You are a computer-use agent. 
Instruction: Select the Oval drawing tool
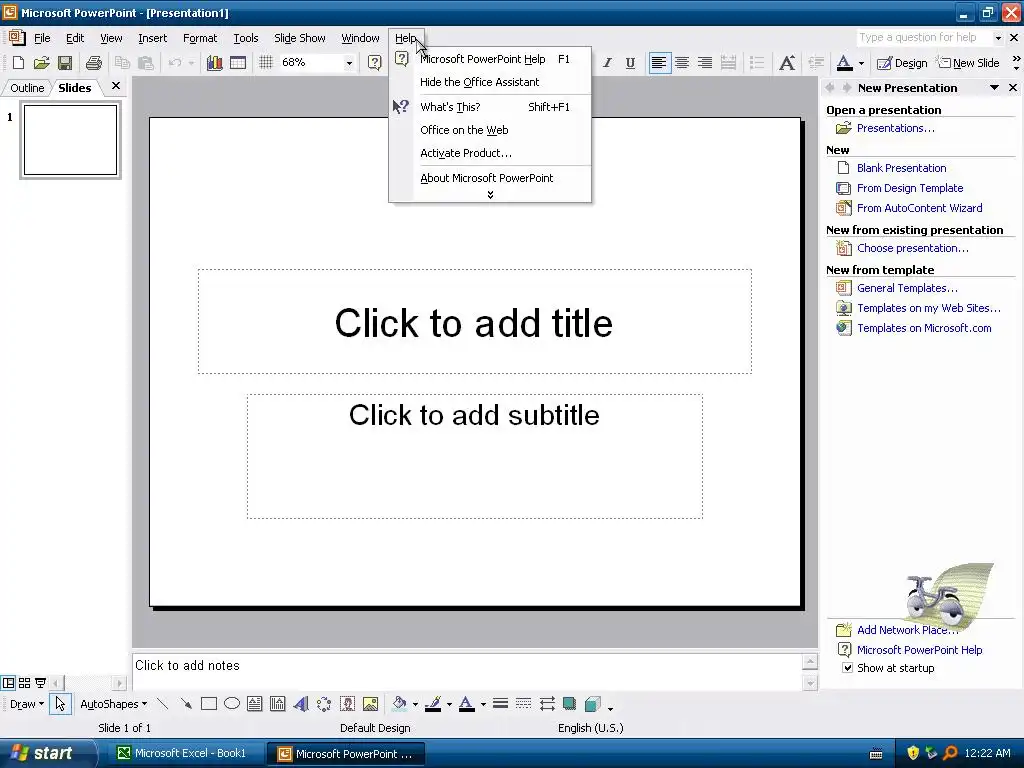pos(232,704)
